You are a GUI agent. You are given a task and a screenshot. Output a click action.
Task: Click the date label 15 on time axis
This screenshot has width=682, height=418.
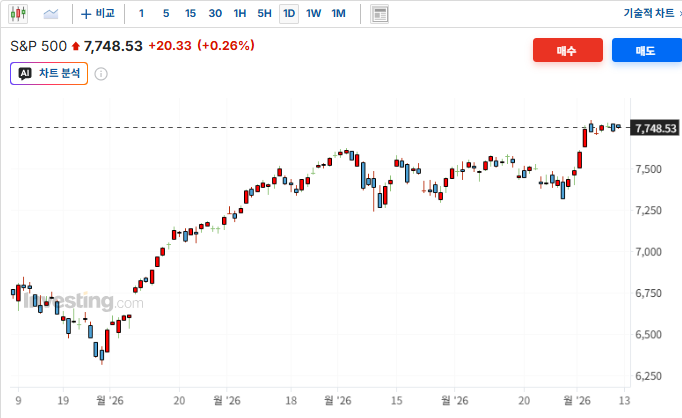pyautogui.click(x=396, y=400)
